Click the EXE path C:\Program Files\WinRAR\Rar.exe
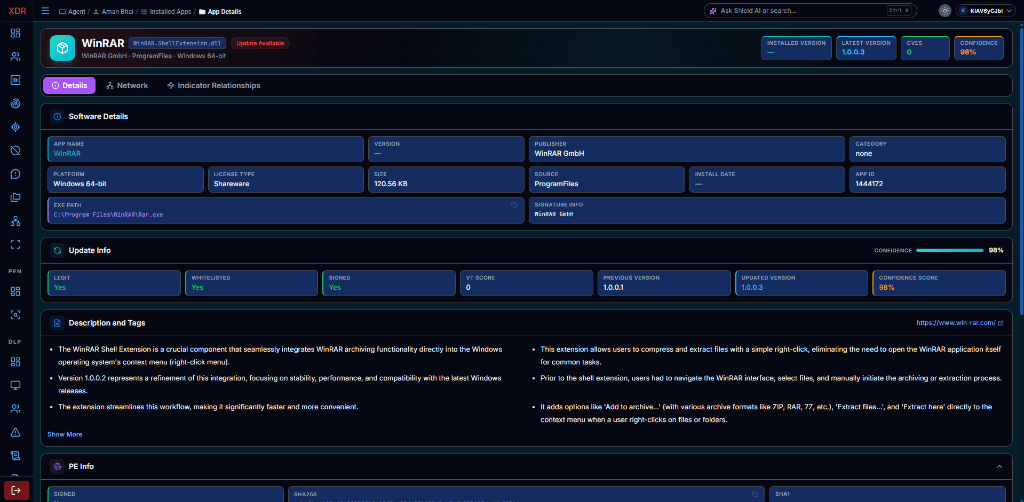 108,214
